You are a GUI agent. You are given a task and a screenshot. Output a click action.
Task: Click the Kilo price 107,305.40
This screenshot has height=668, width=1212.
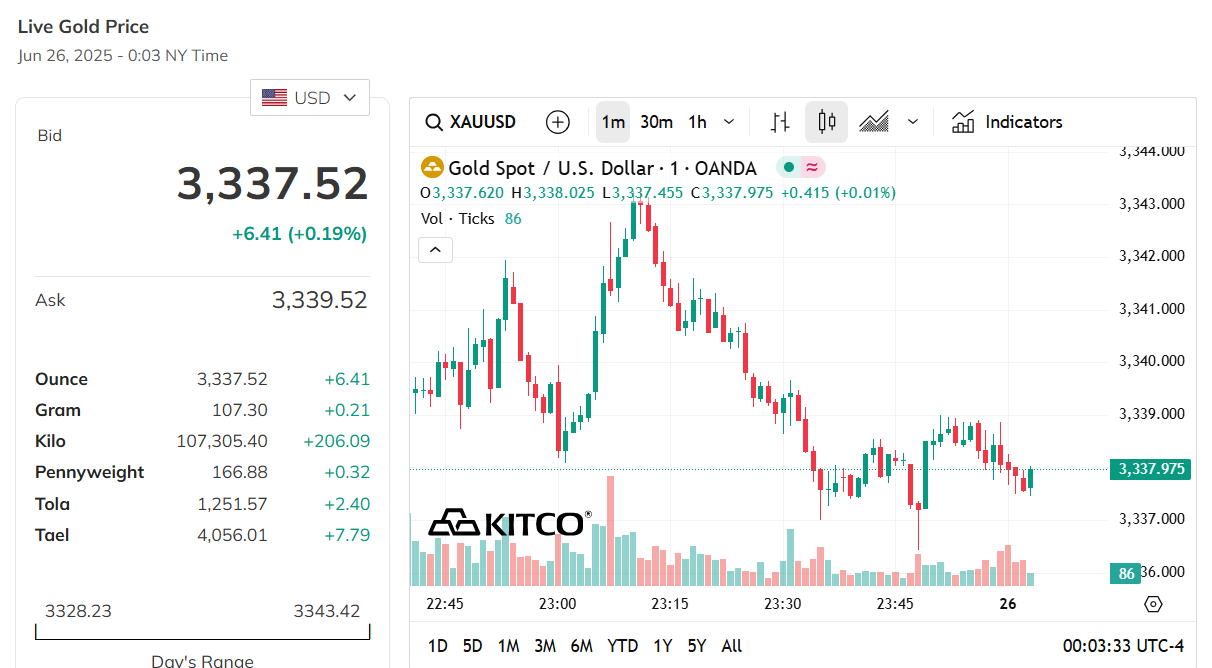point(222,441)
